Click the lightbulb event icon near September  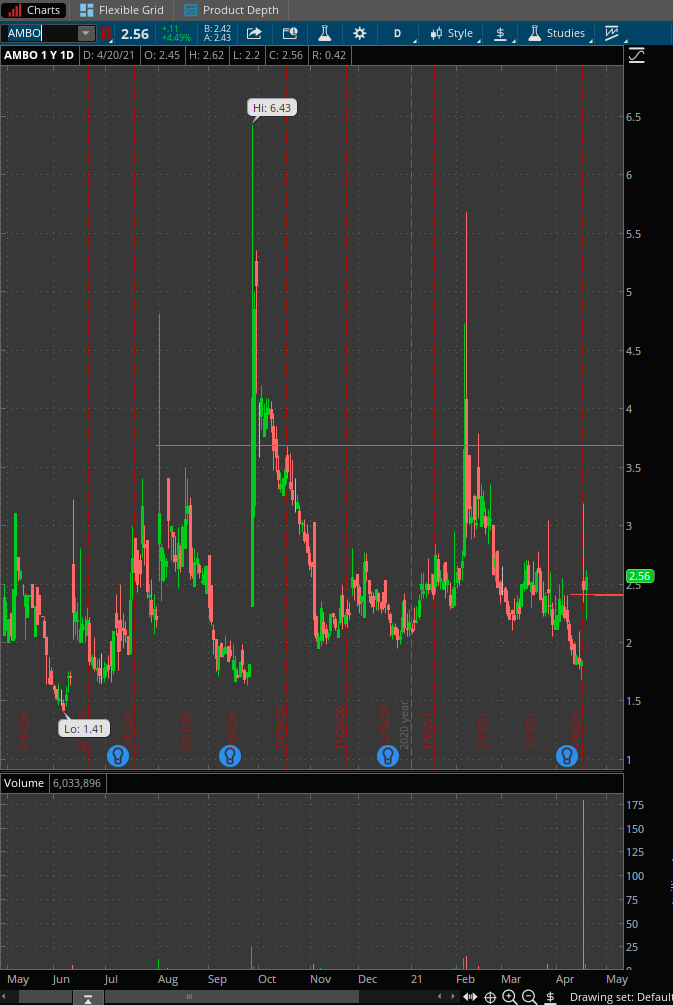(230, 756)
